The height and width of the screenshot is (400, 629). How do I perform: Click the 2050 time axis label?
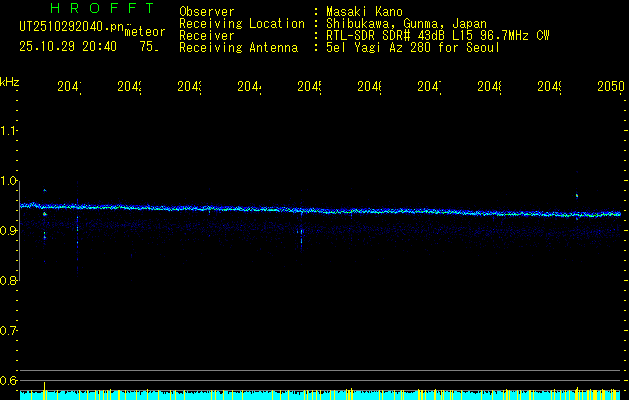point(611,86)
